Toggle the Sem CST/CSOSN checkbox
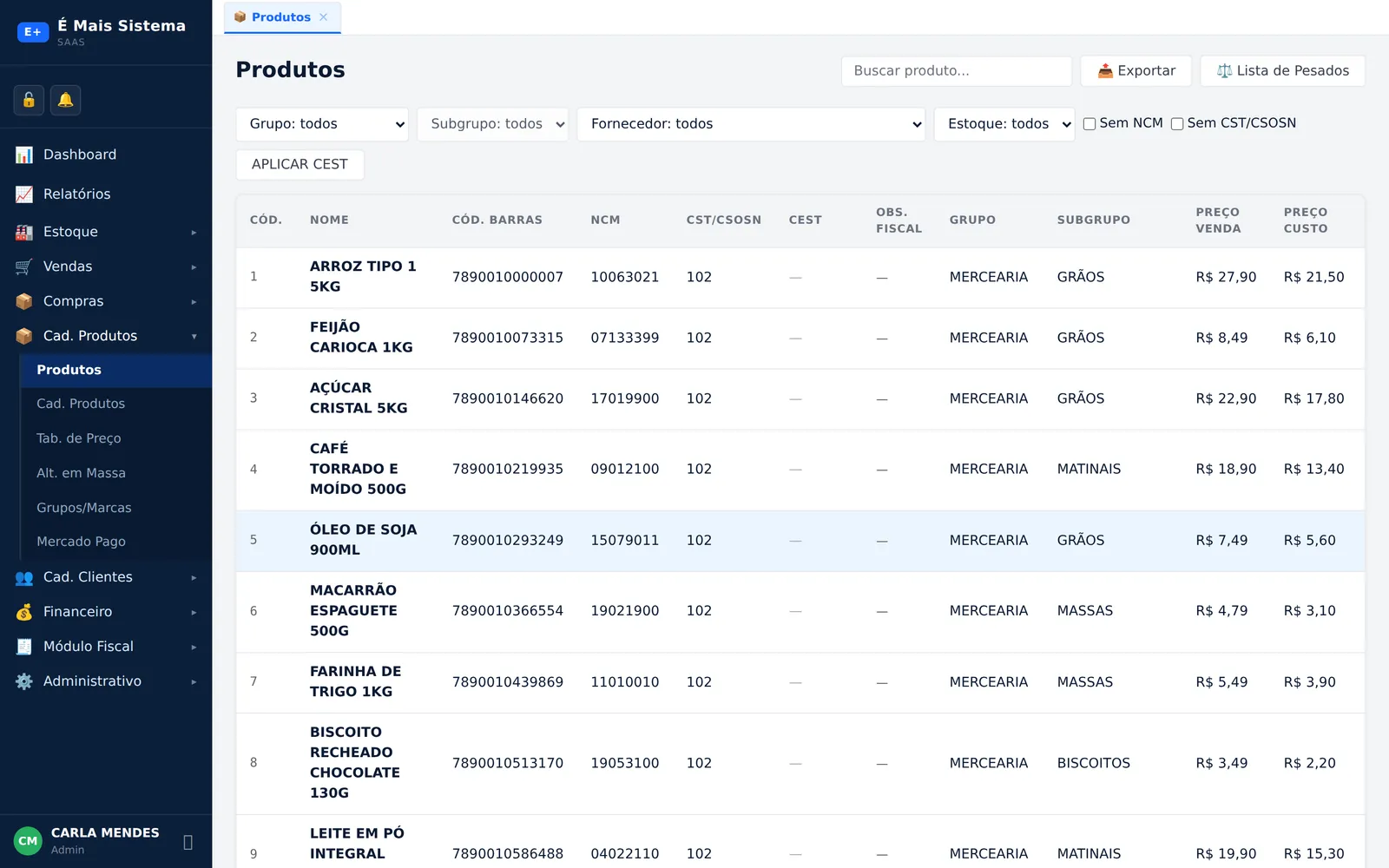Image resolution: width=1389 pixels, height=868 pixels. pos(1177,124)
